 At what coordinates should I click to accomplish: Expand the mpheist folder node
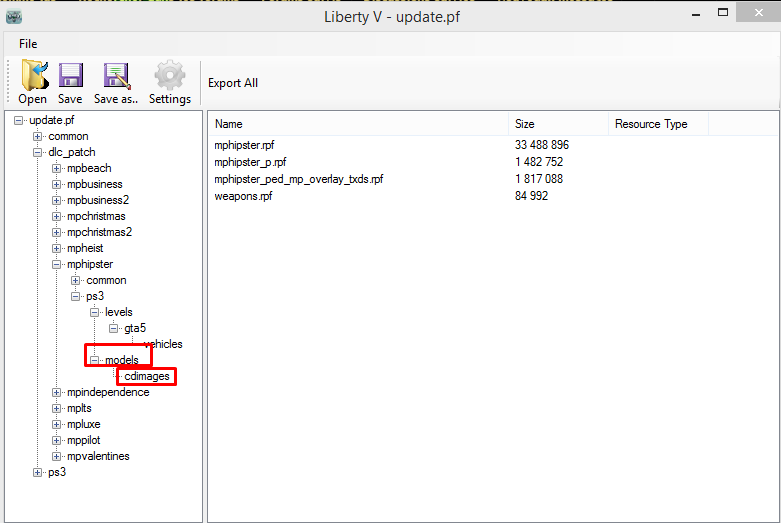57,249
